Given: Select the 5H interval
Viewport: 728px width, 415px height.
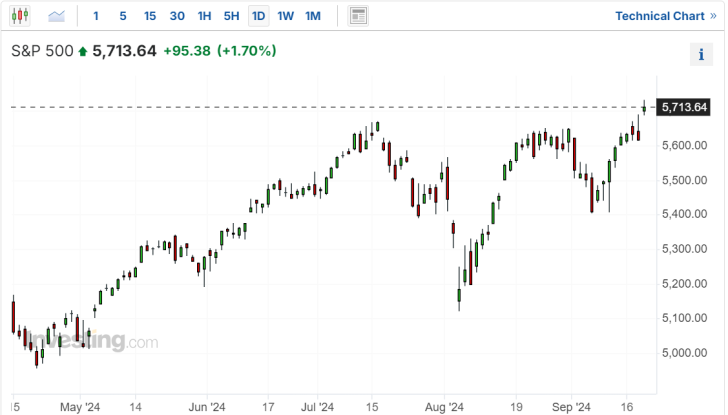Looking at the screenshot, I should pos(231,16).
